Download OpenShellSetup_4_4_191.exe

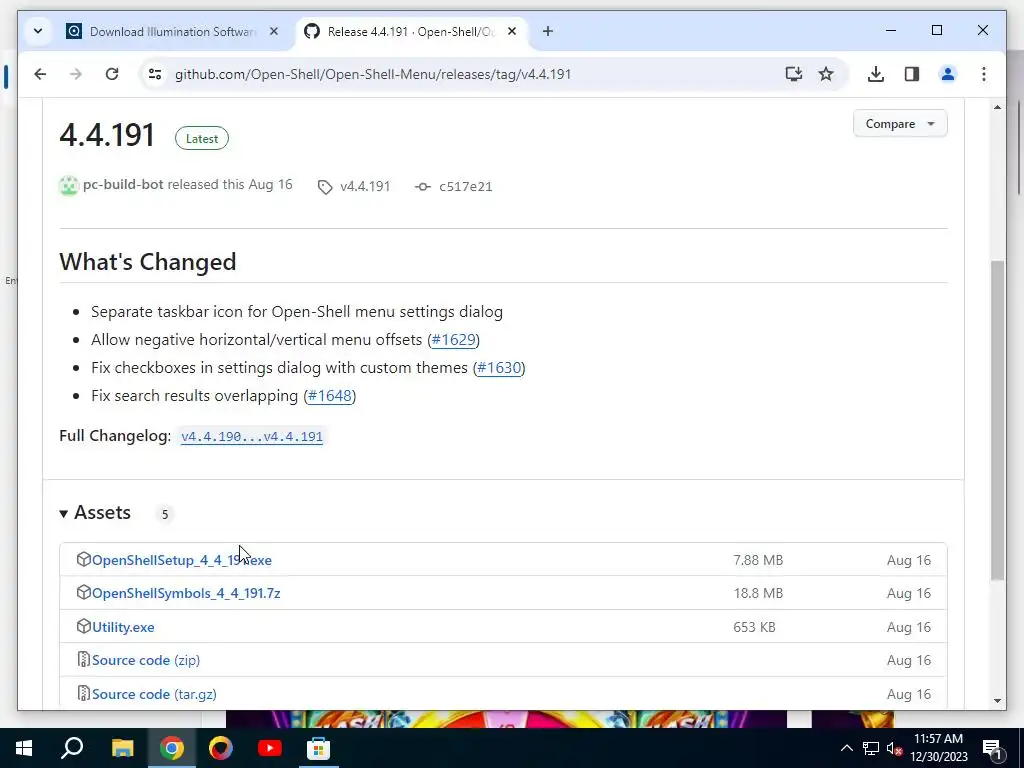(182, 560)
